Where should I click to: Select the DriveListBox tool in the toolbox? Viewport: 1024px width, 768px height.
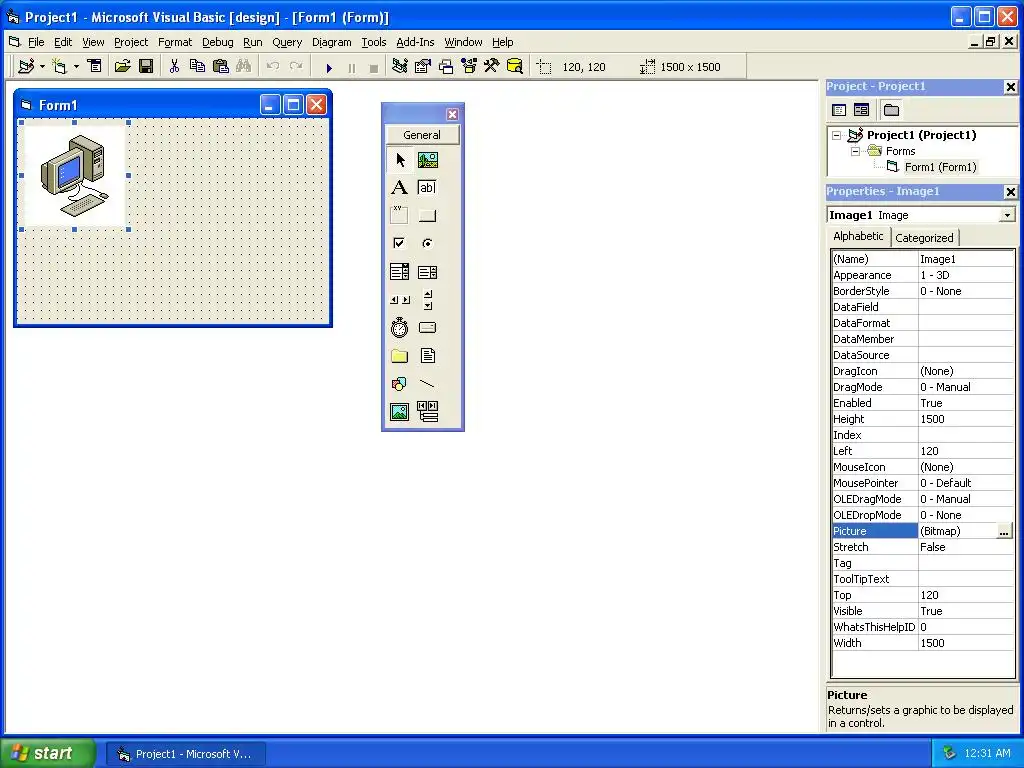tap(428, 328)
